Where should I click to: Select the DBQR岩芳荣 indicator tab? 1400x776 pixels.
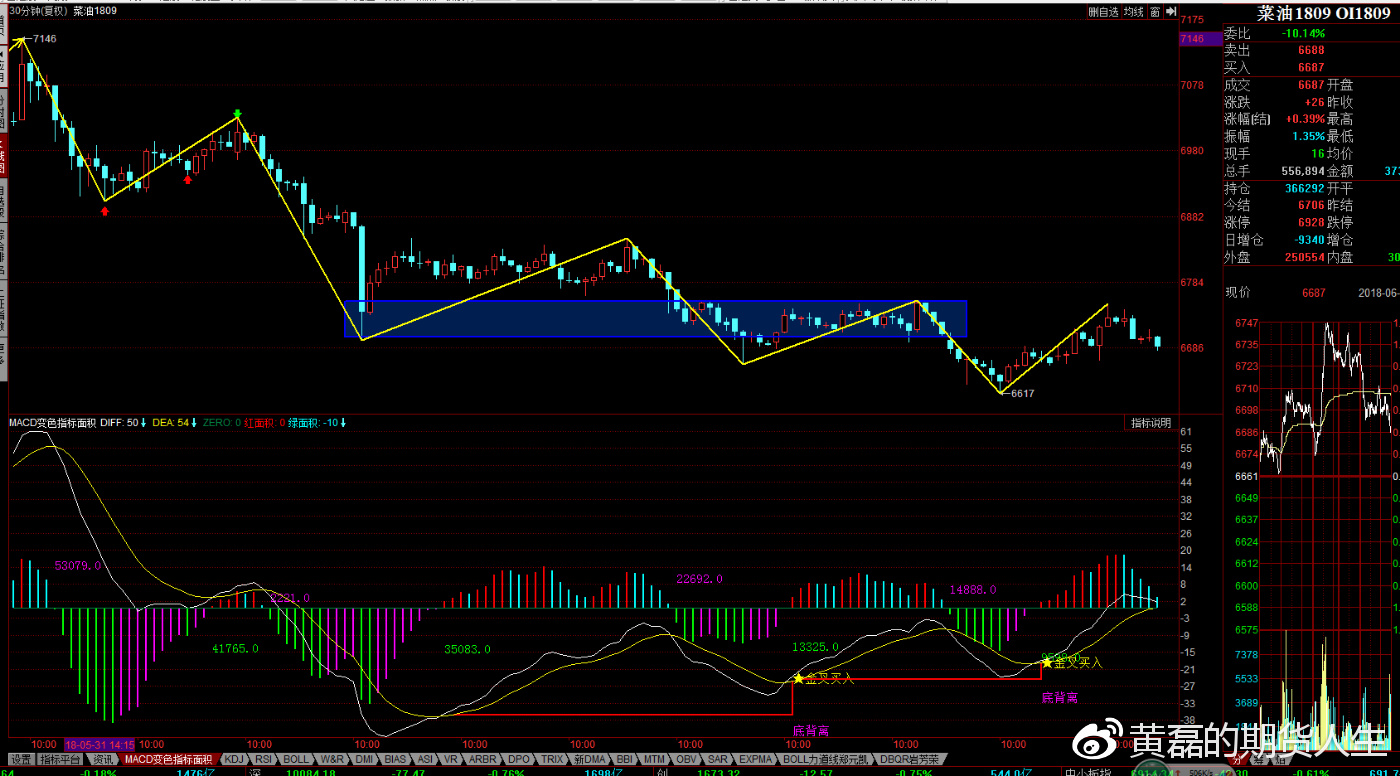coord(910,759)
